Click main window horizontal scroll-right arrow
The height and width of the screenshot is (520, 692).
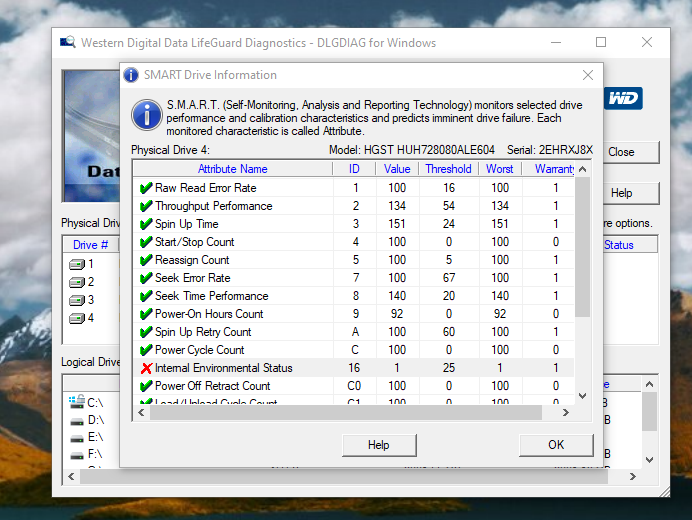pos(632,477)
